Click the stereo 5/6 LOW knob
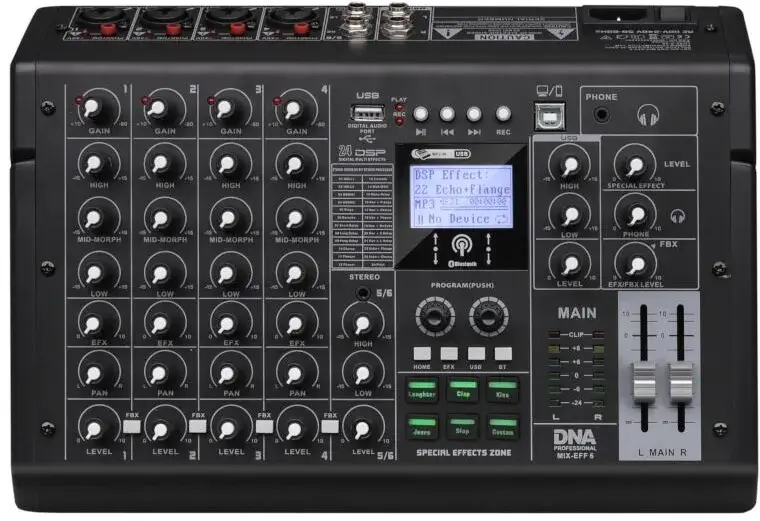The image size is (760, 521). [362, 373]
